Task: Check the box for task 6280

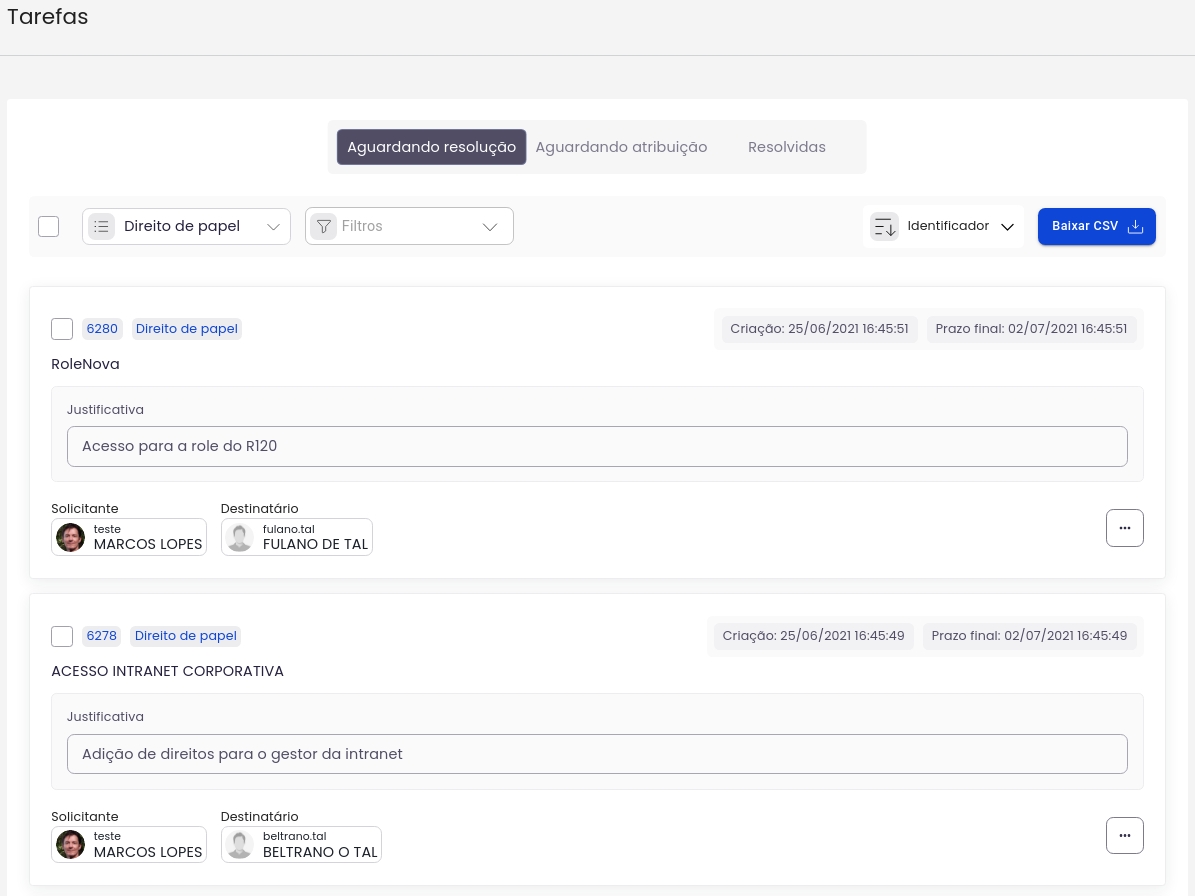Action: tap(62, 329)
